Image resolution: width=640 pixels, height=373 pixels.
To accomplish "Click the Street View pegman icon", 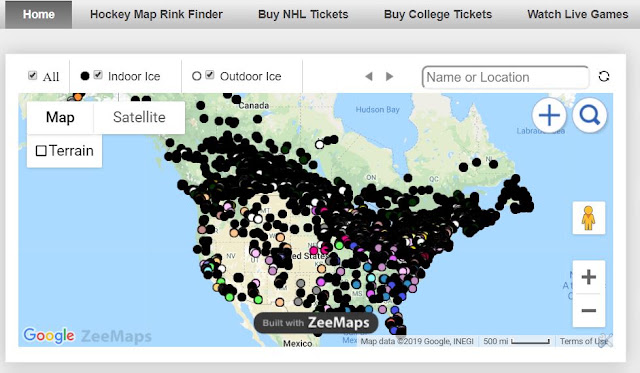I will 588,218.
